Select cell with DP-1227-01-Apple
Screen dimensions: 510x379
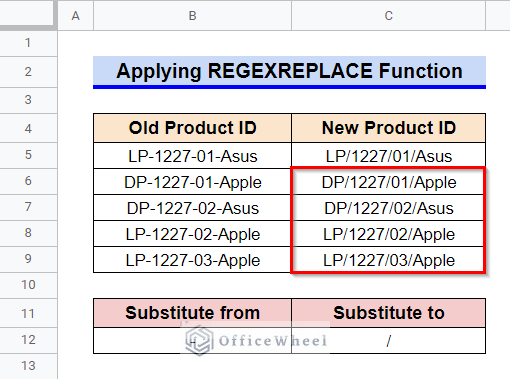click(x=192, y=182)
